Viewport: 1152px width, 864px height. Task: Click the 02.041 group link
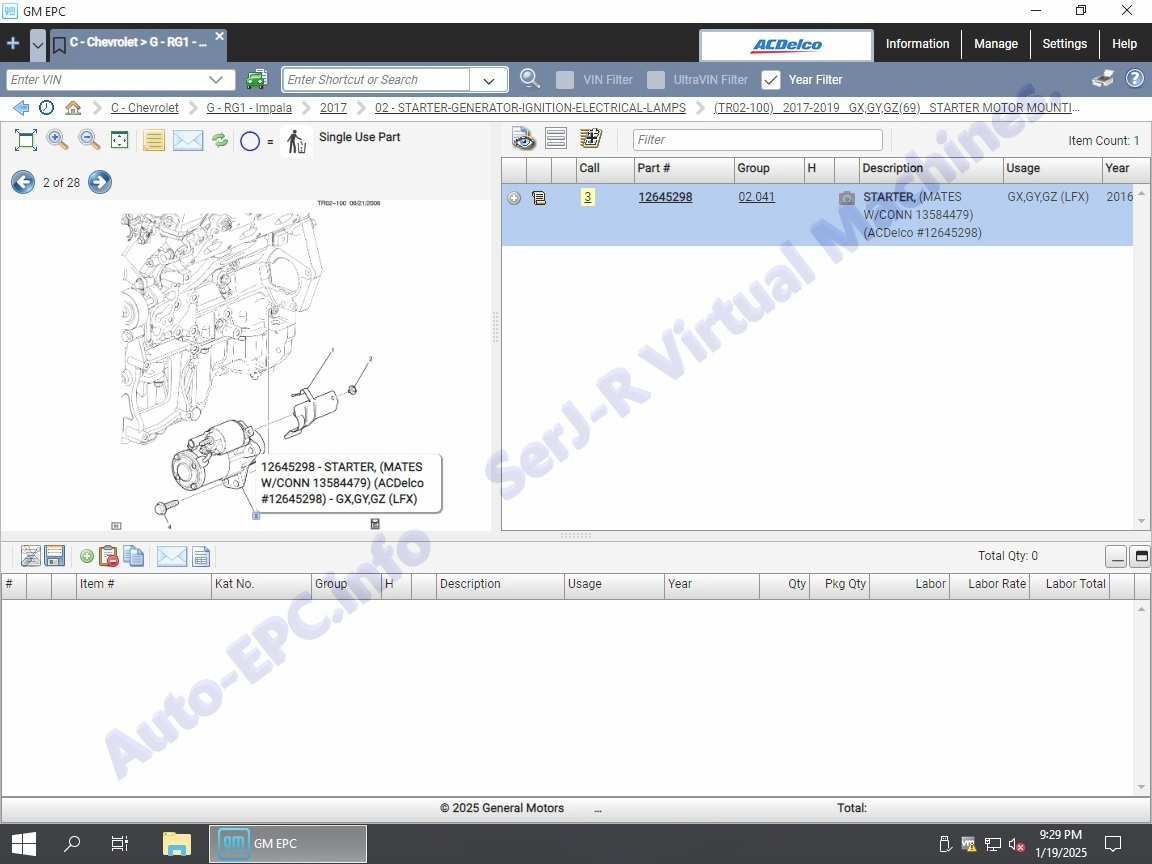pyautogui.click(x=756, y=197)
